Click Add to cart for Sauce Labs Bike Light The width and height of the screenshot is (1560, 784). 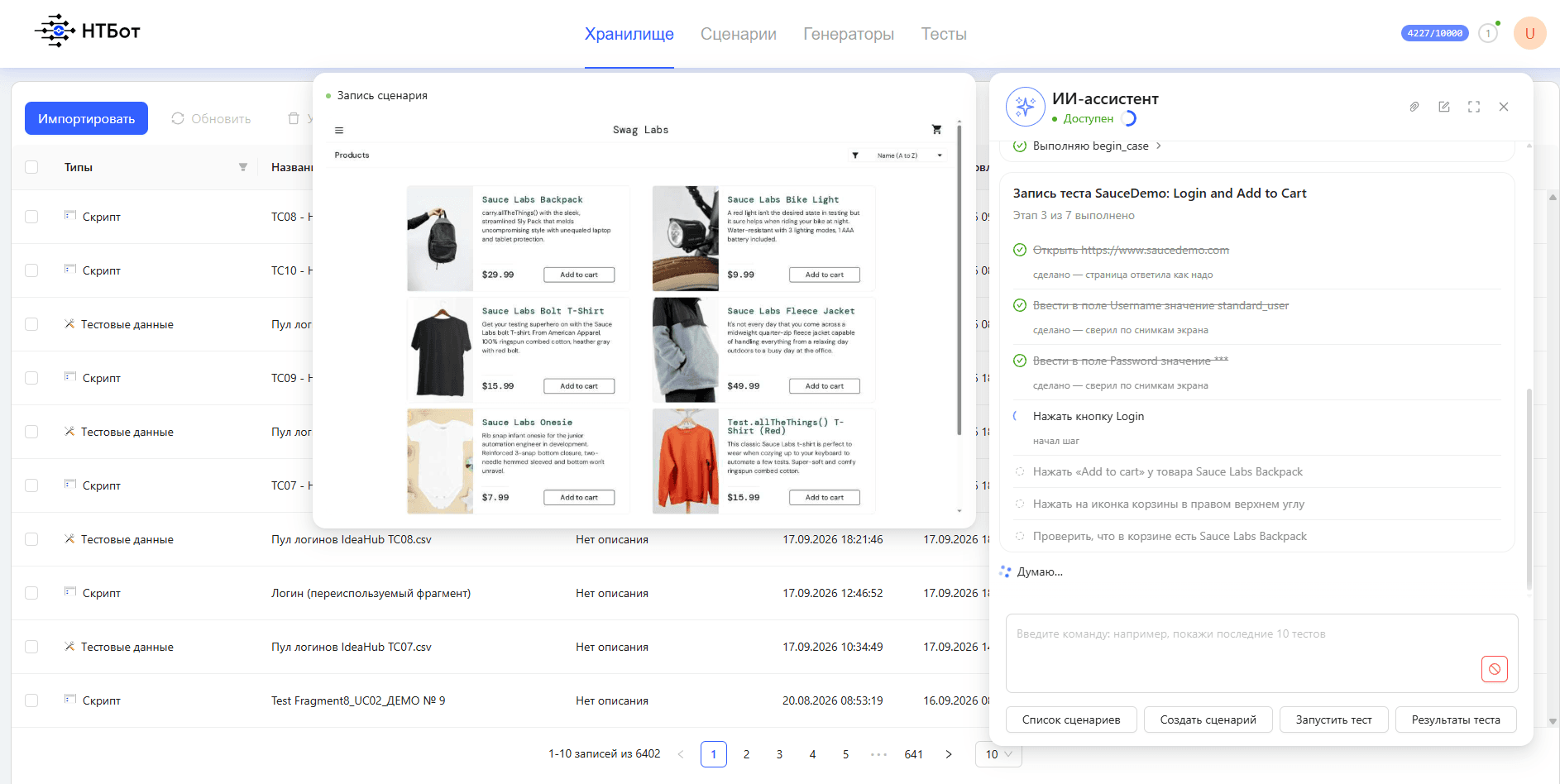(825, 275)
